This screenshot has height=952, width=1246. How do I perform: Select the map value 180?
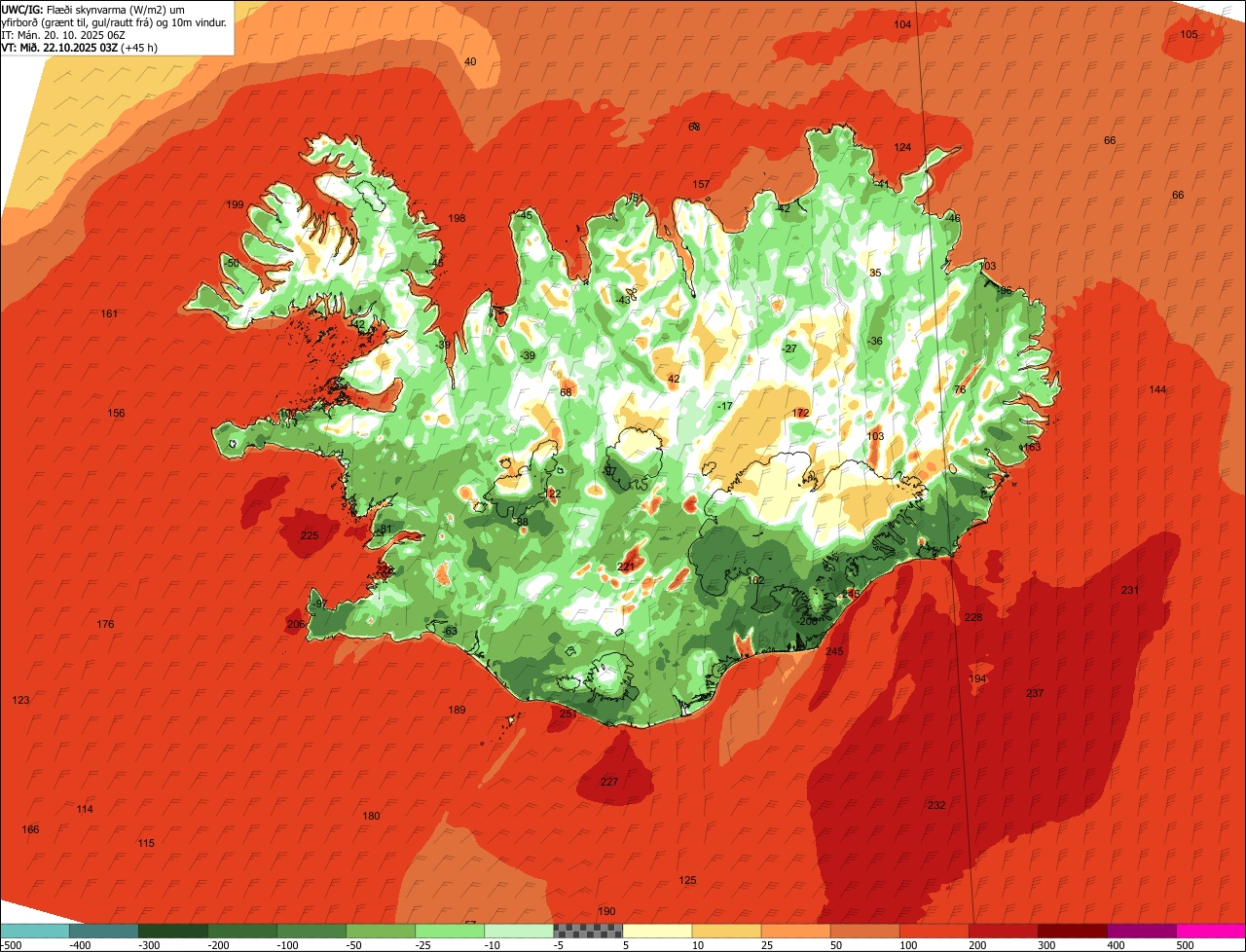click(x=371, y=816)
